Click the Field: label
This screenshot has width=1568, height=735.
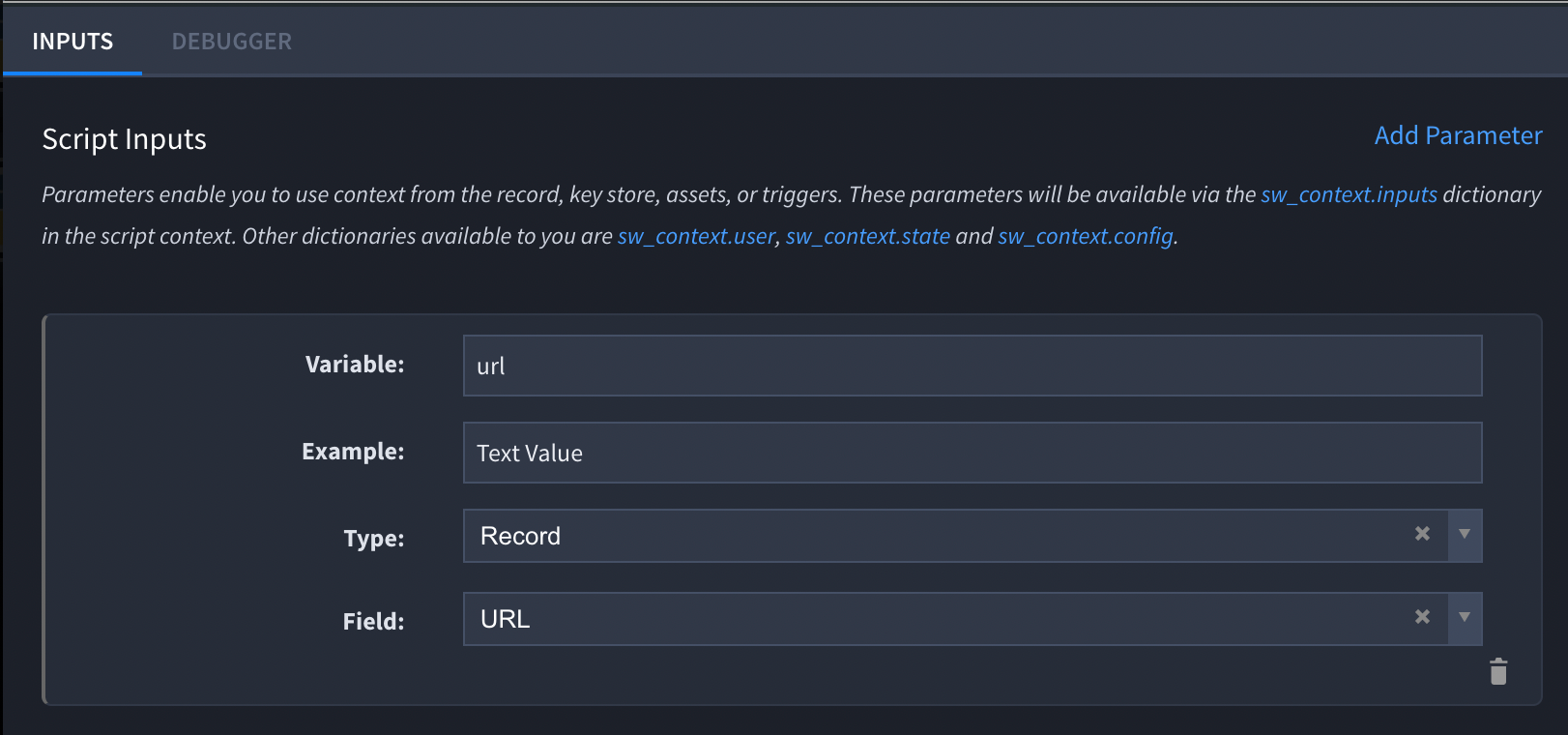click(374, 622)
